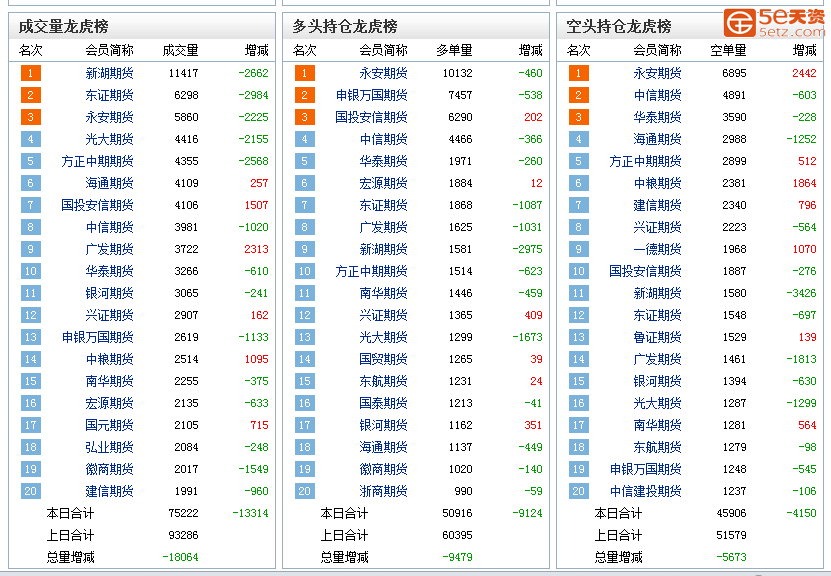Image resolution: width=831 pixels, height=576 pixels.
Task: Open the 中信建投期货 member link
Action: [646, 491]
